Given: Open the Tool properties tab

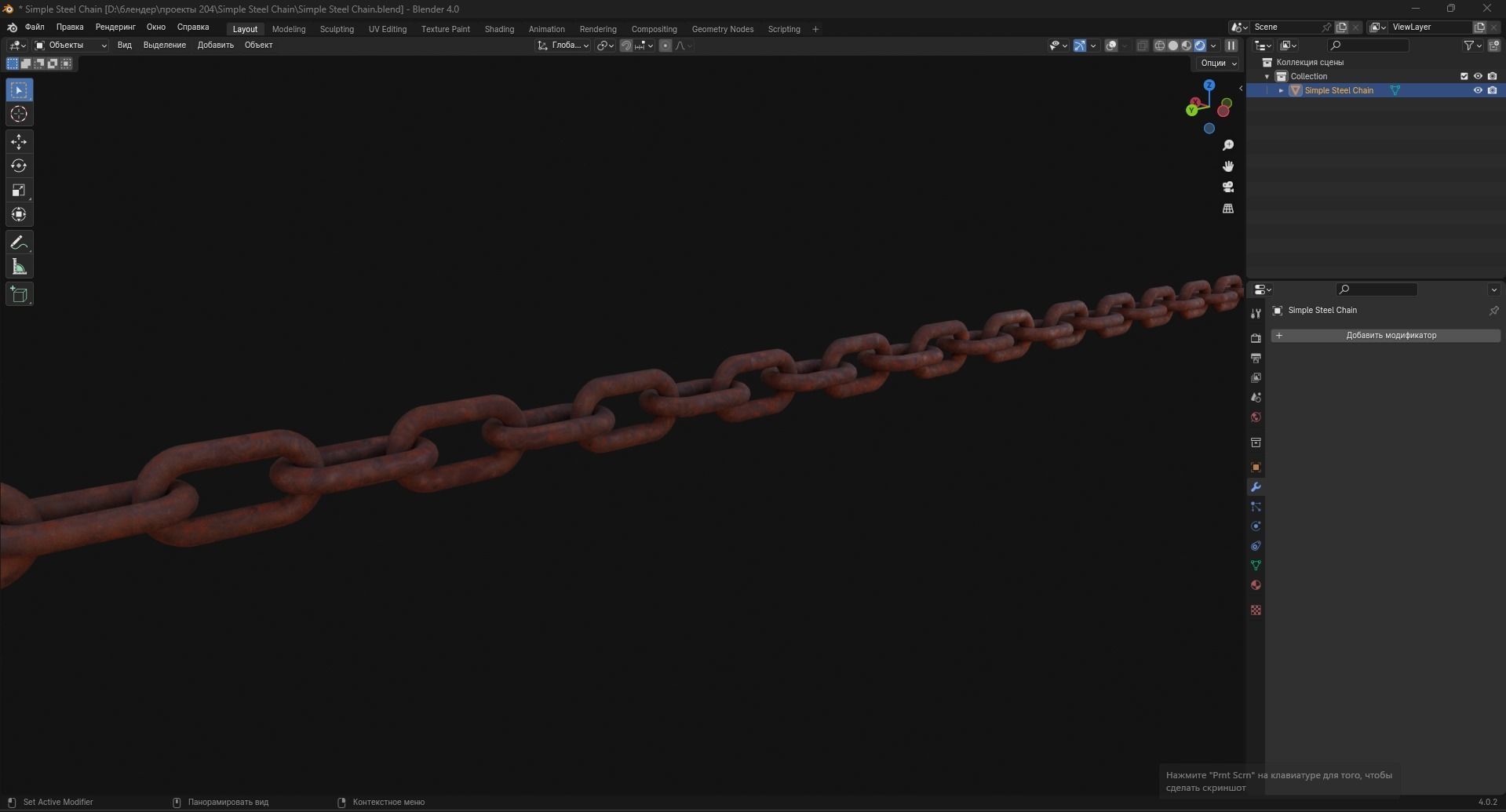Looking at the screenshot, I should (x=1256, y=313).
